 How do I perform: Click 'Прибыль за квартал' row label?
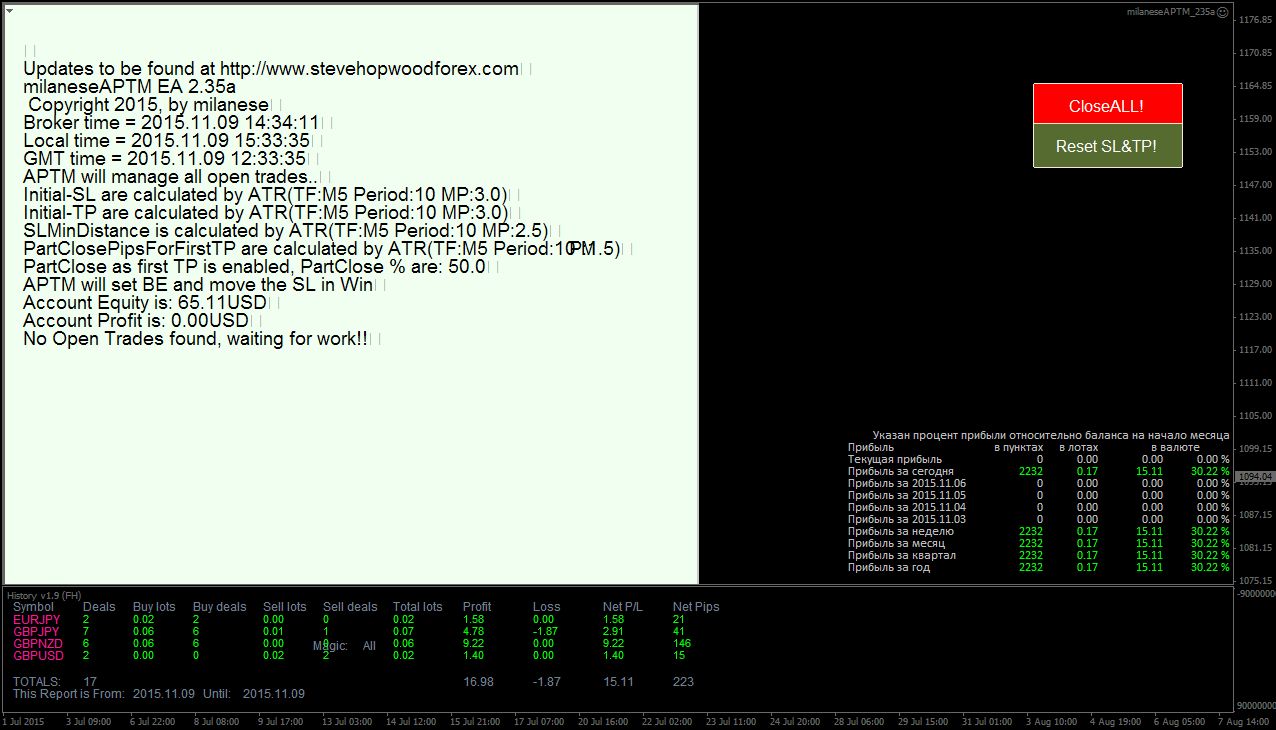click(x=901, y=555)
